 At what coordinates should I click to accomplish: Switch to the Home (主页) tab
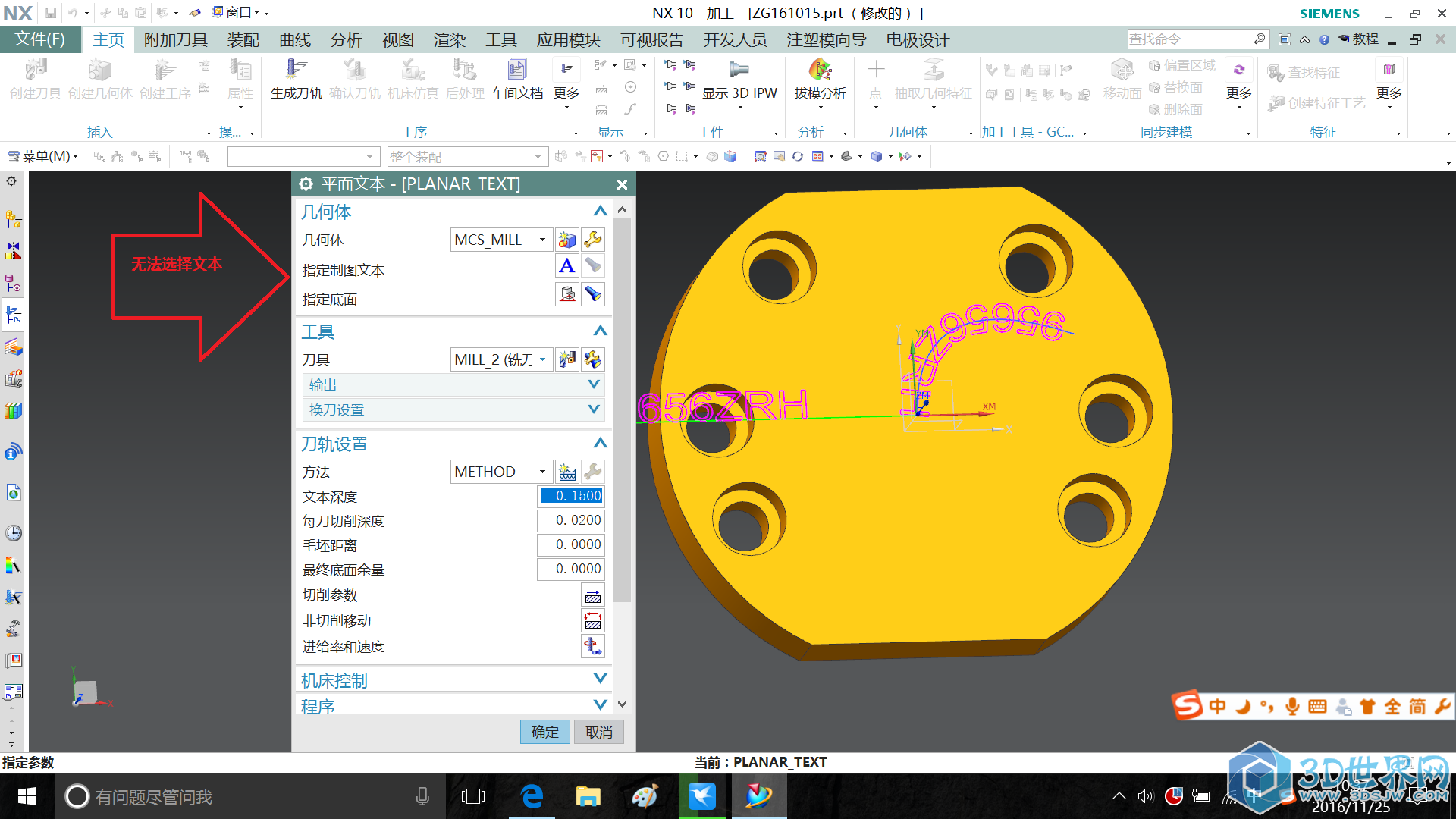point(108,39)
